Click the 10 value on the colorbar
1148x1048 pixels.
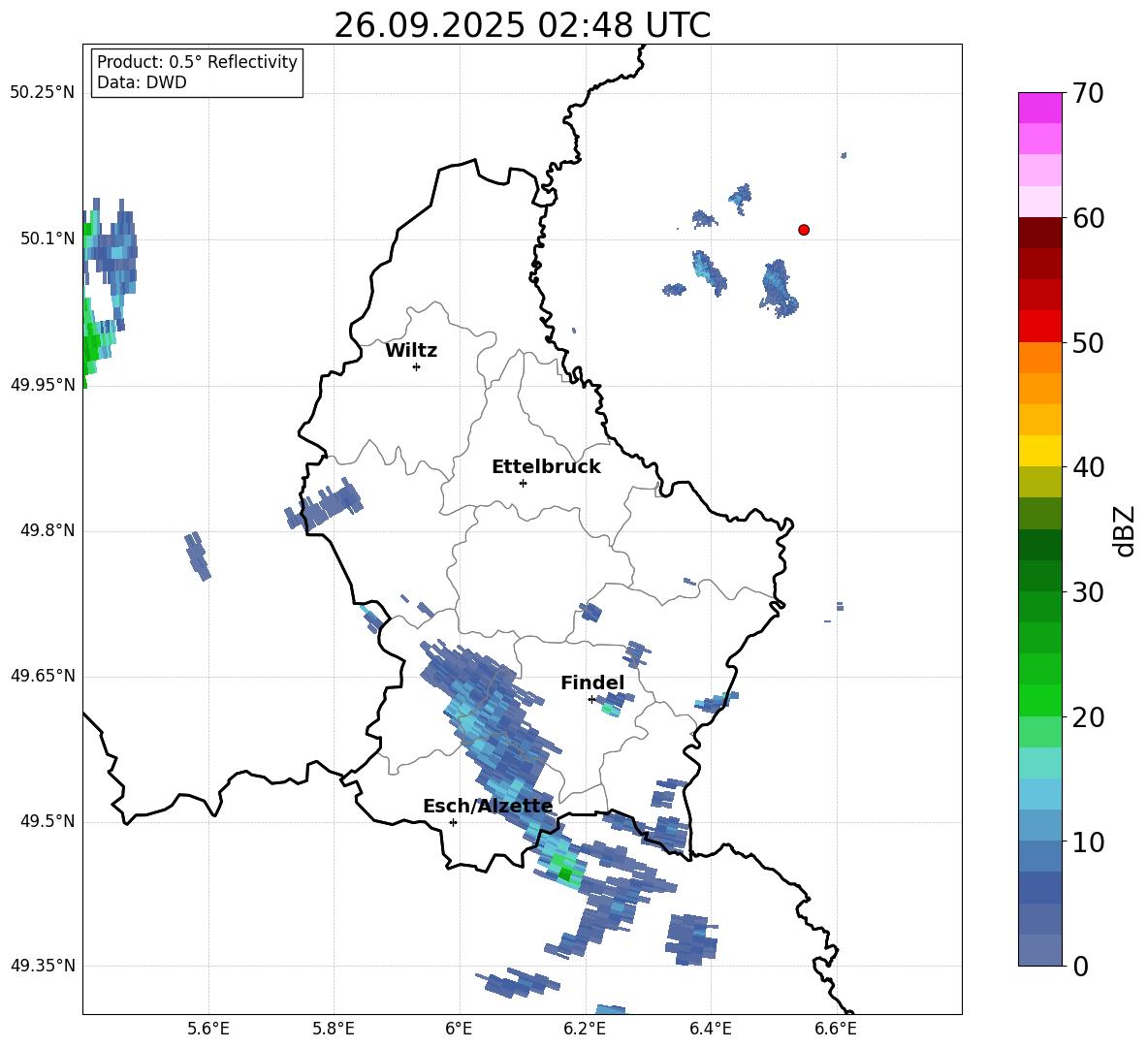coord(1088,842)
